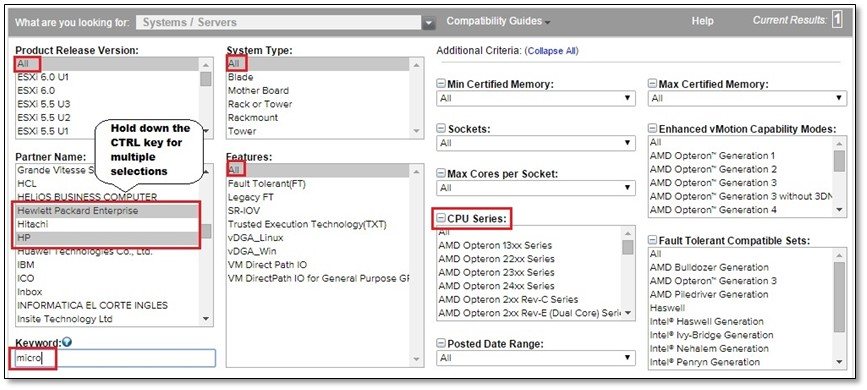This screenshot has width=867, height=390.
Task: Collapse the Min Certified Memory minus icon
Action: (441, 84)
